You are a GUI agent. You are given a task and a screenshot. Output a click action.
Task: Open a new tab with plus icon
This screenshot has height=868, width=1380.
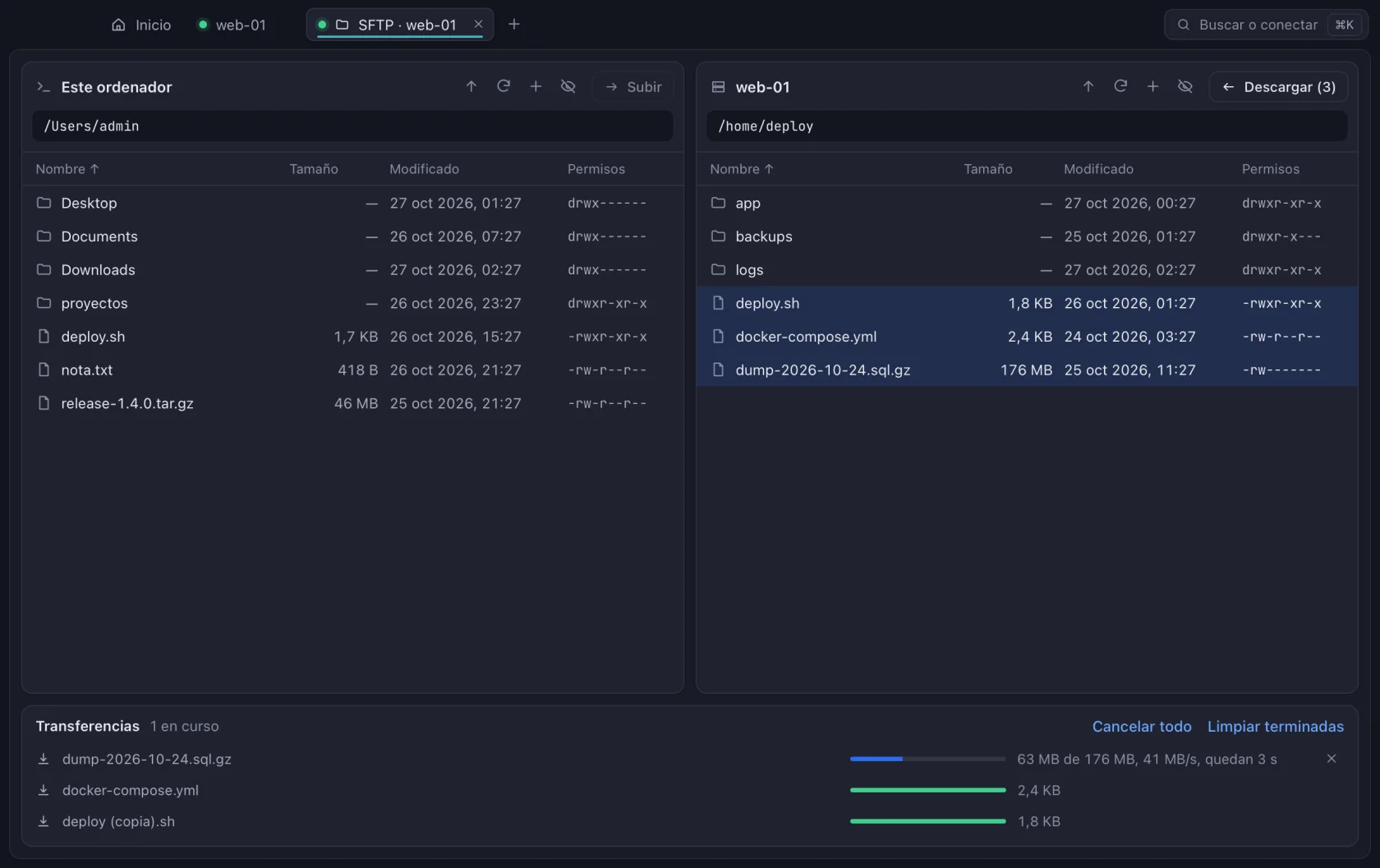[x=514, y=25]
